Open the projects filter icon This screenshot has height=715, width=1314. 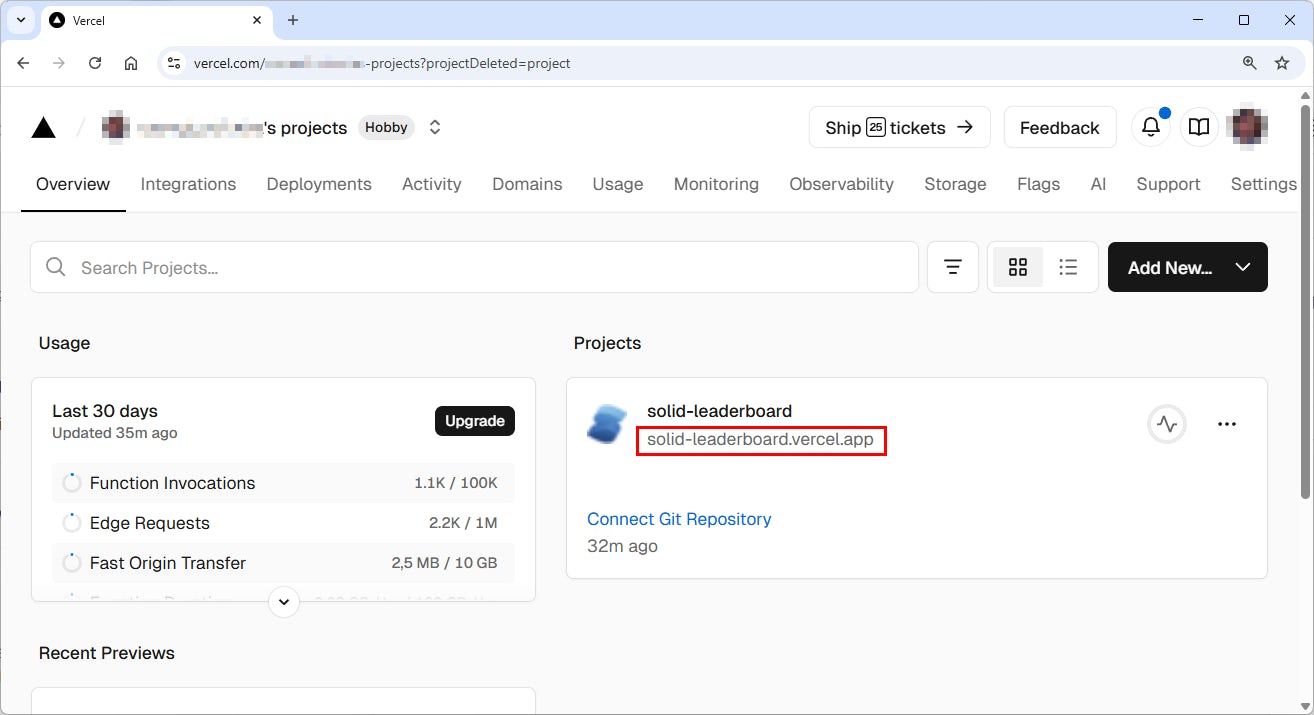(x=952, y=267)
